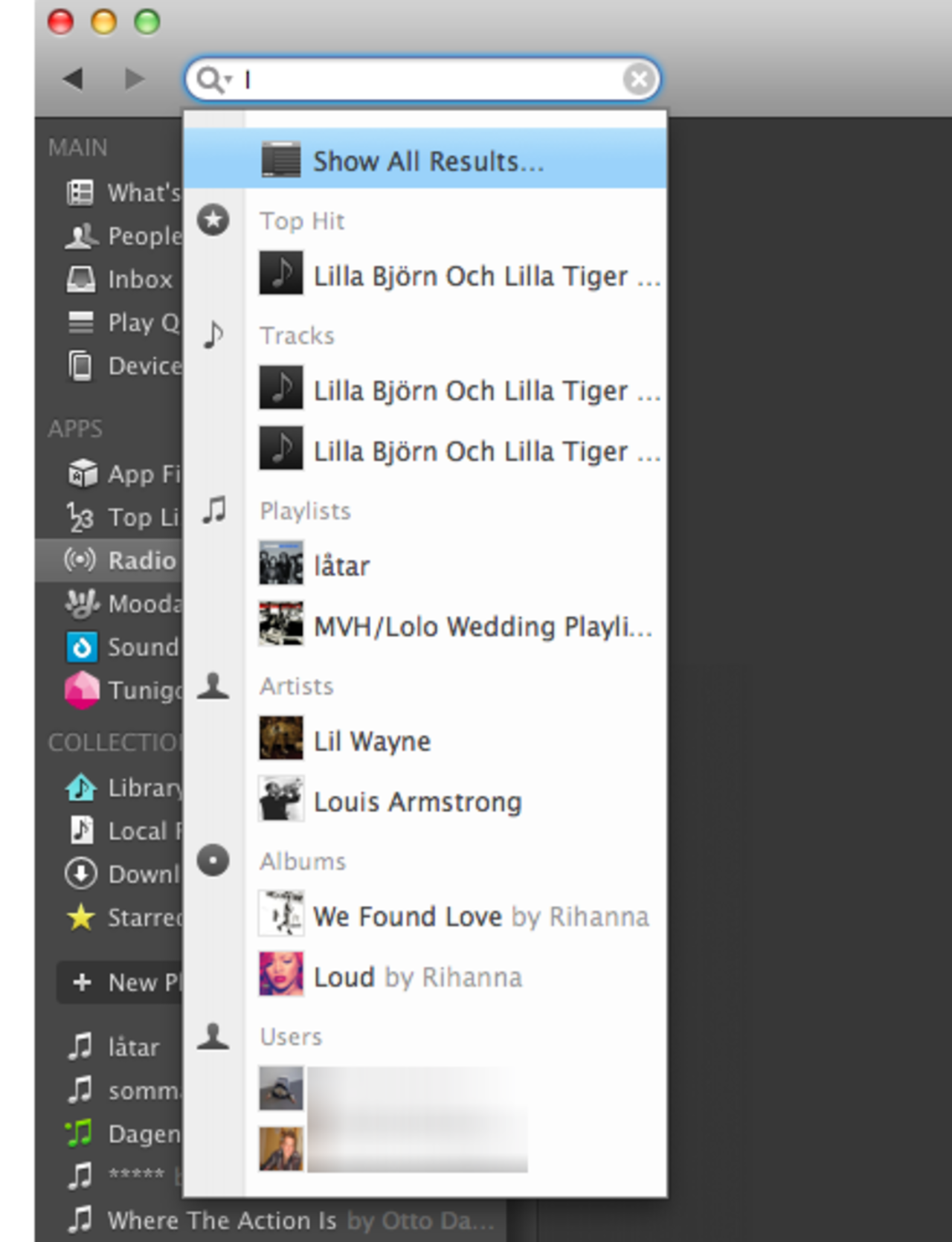
Task: Open the Top Lists app icon
Action: click(x=80, y=518)
